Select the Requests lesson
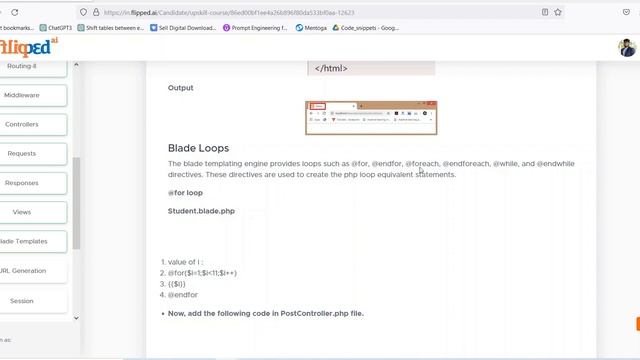 (x=33, y=153)
